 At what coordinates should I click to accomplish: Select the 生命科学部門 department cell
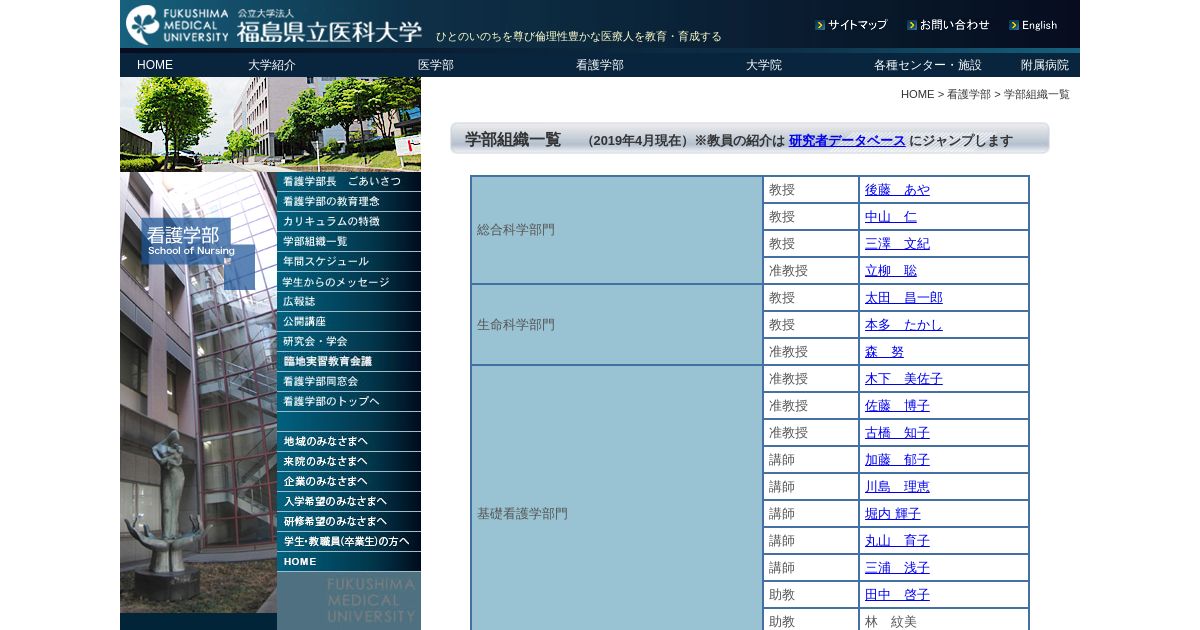click(617, 325)
